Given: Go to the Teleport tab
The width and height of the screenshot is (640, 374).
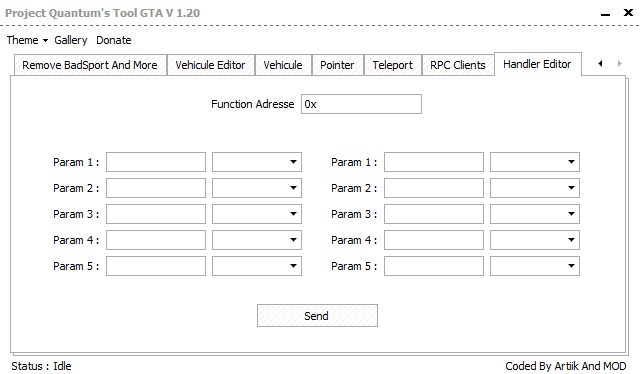Looking at the screenshot, I should pyautogui.click(x=392, y=65).
